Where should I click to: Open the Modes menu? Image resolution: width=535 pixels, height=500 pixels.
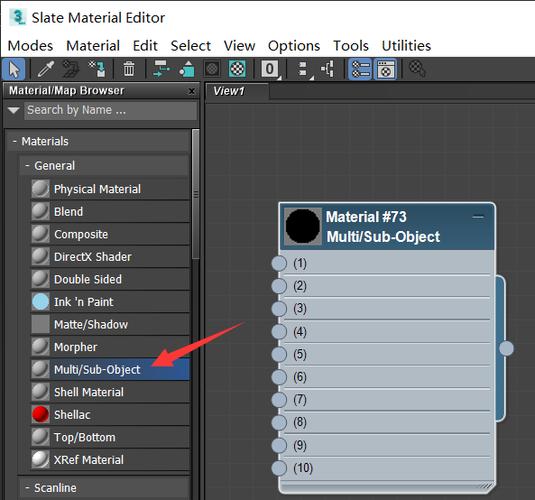[30, 45]
